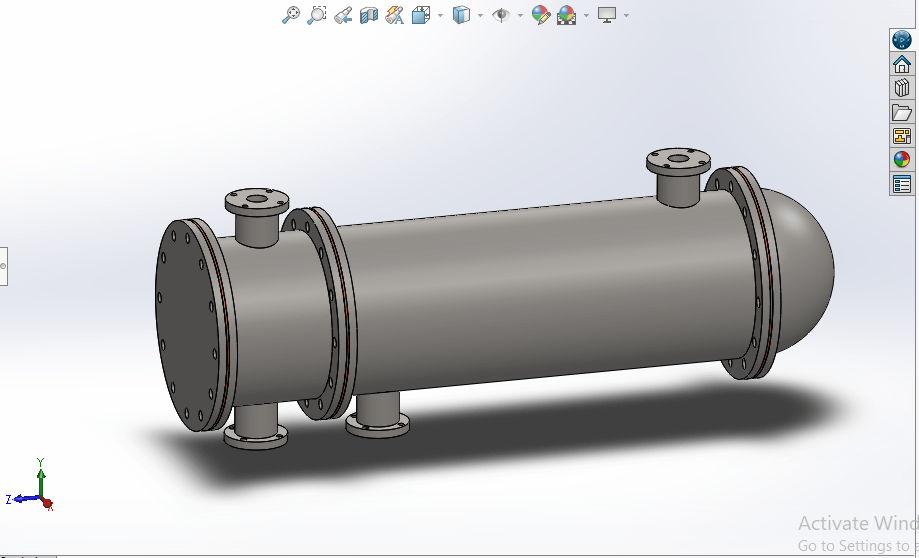The width and height of the screenshot is (919, 558).
Task: Expand the collapsed left panel handle
Action: click(x=4, y=267)
